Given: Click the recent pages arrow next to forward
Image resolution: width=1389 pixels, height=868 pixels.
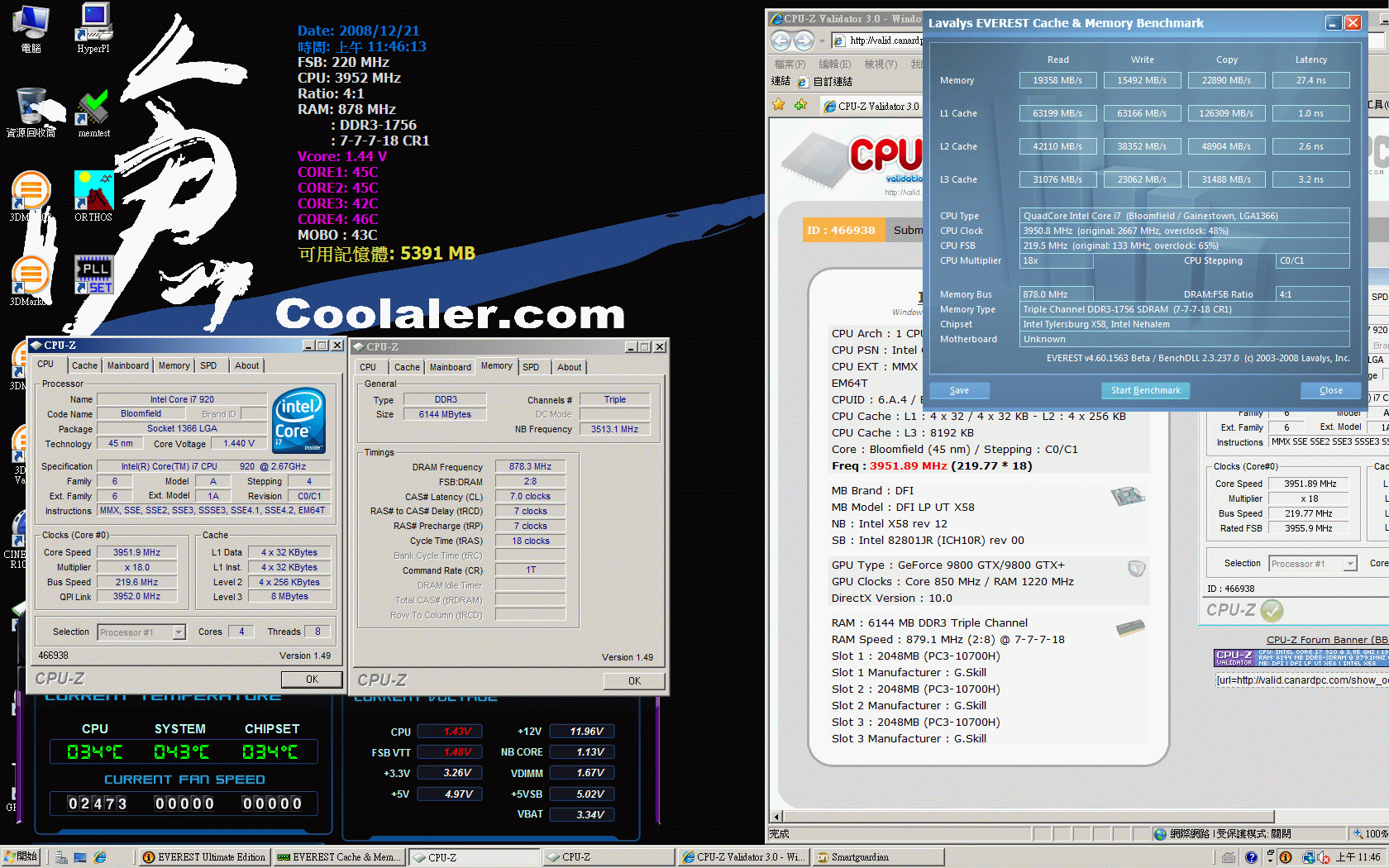Looking at the screenshot, I should [822, 41].
